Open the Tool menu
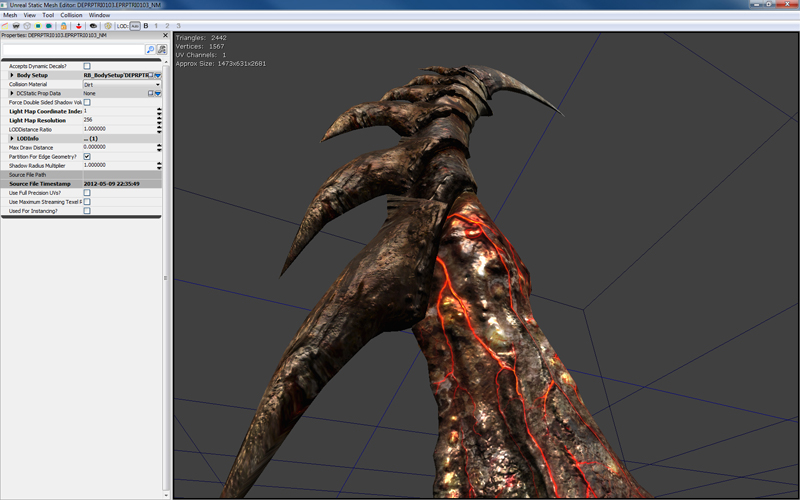Viewport: 800px width, 500px height. [48, 15]
